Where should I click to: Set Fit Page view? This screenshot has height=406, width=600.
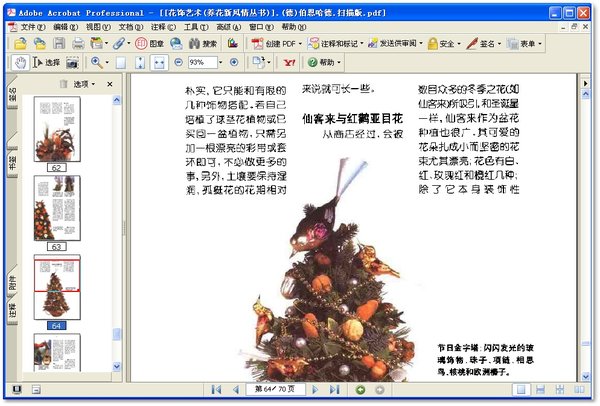[140, 62]
